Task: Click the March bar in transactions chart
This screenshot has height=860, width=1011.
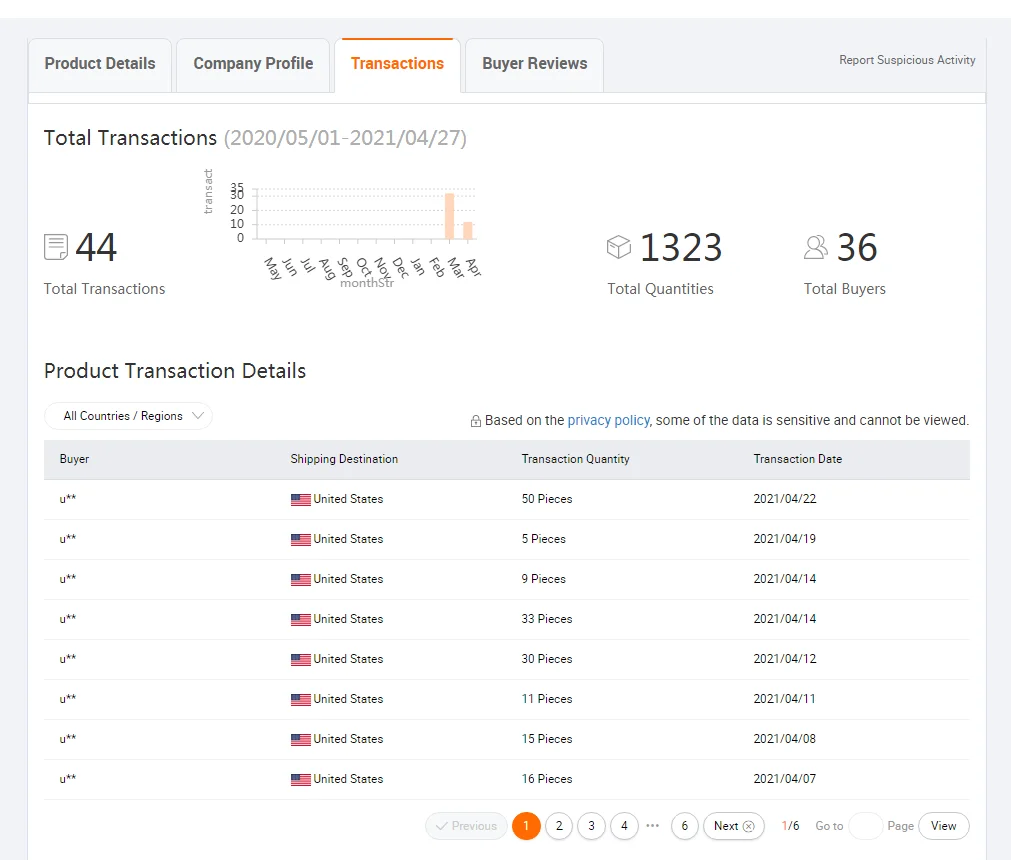Action: tap(449, 216)
